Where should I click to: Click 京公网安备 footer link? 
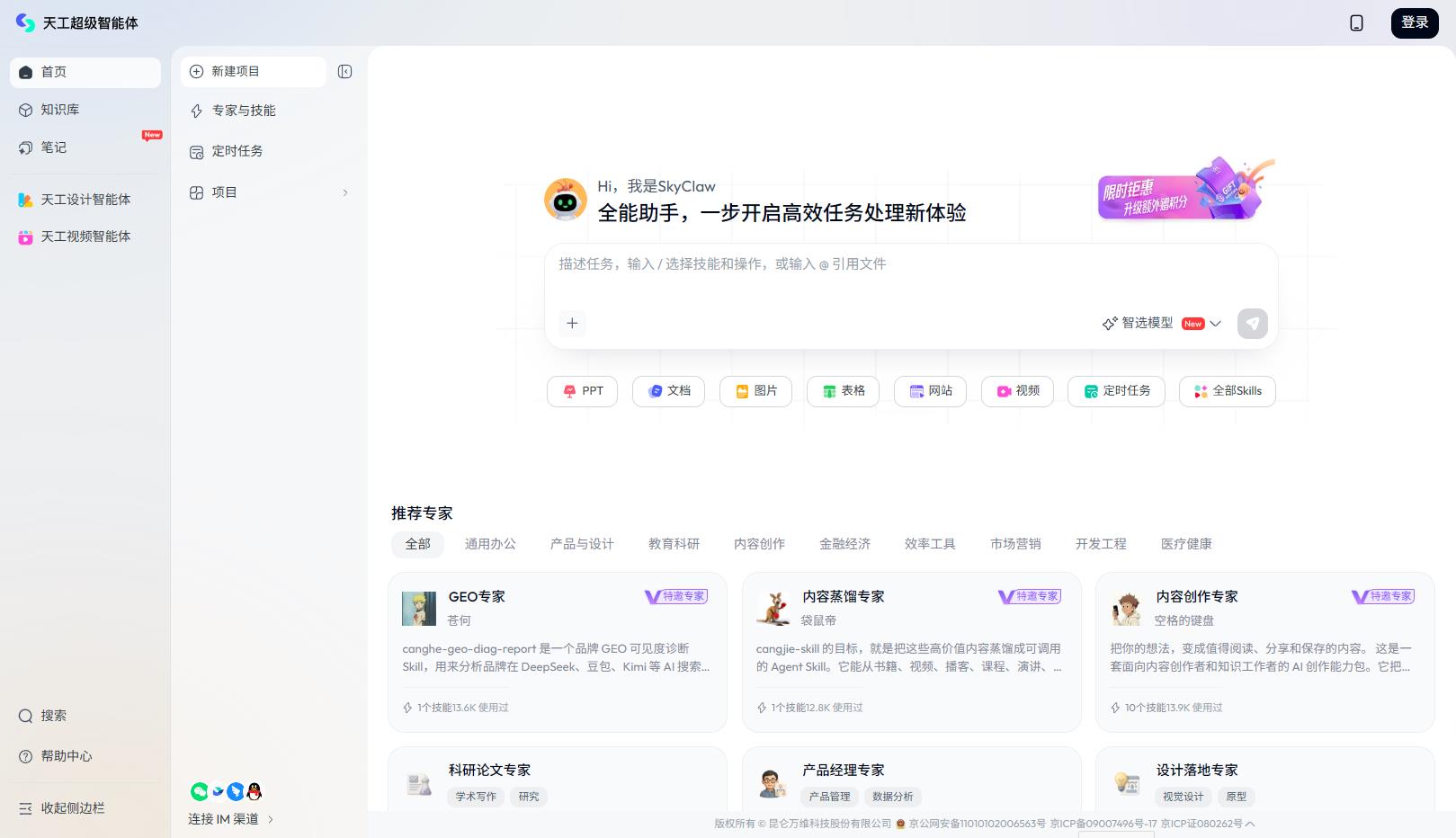click(977, 824)
